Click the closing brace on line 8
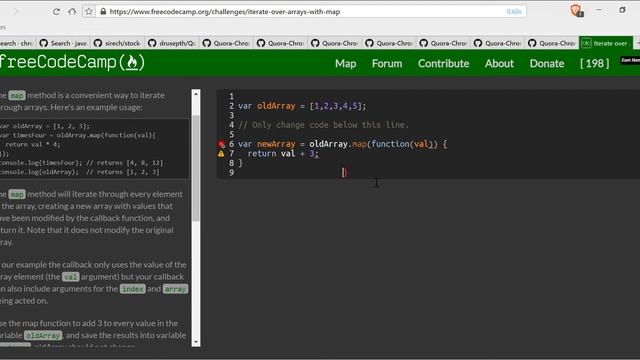 pyautogui.click(x=240, y=163)
